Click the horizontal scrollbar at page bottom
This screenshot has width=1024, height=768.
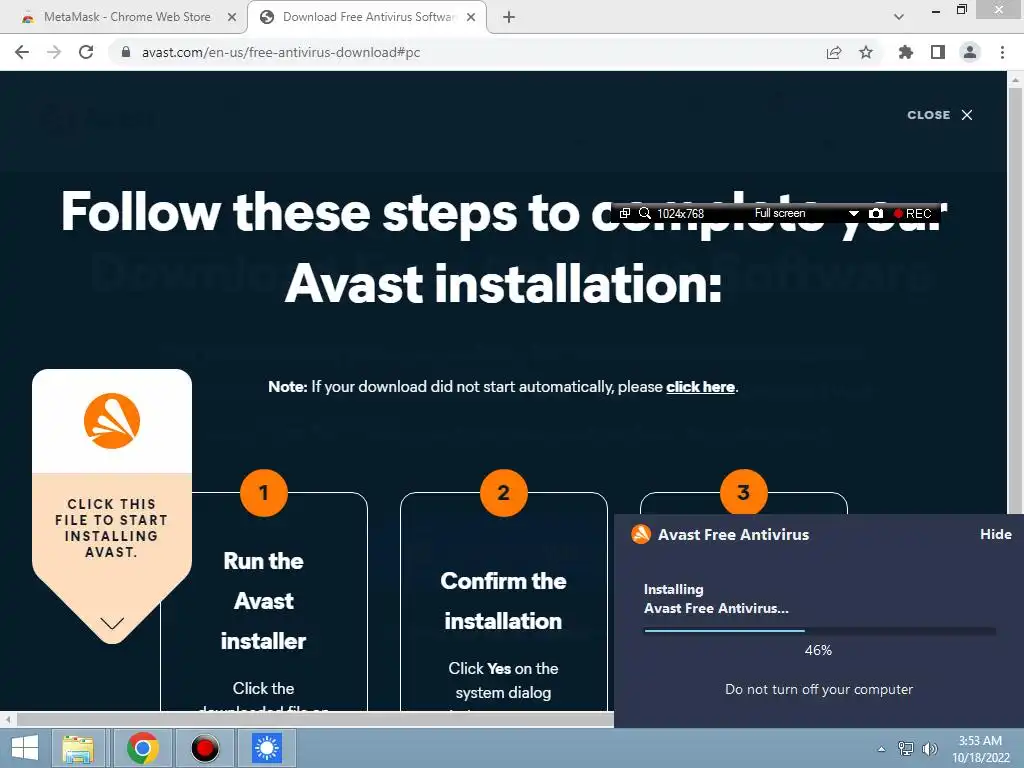313,720
